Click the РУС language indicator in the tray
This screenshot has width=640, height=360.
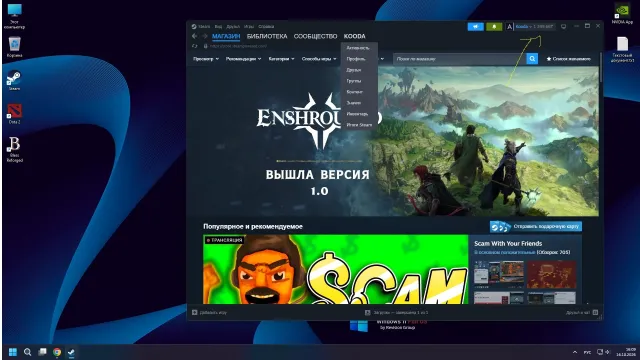point(587,352)
